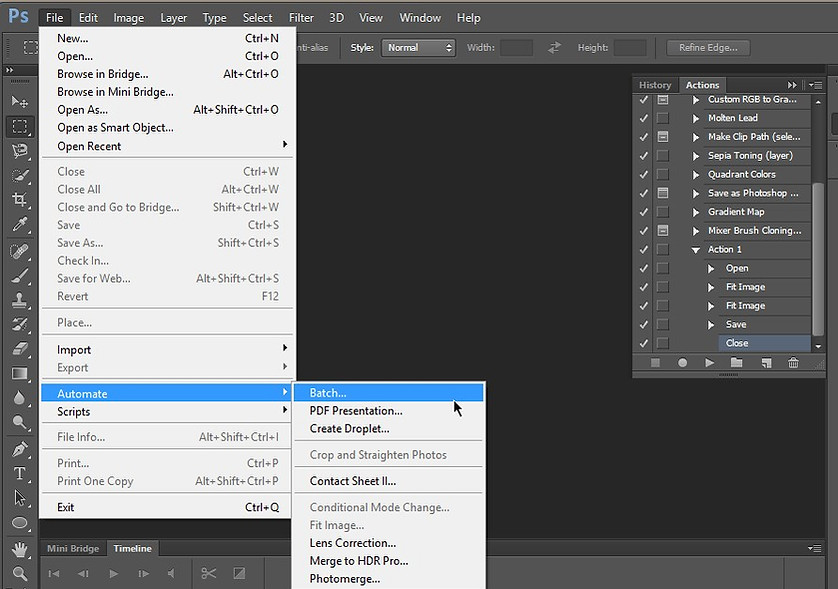The height and width of the screenshot is (589, 838).
Task: Select the History Brush tool
Action: click(20, 324)
